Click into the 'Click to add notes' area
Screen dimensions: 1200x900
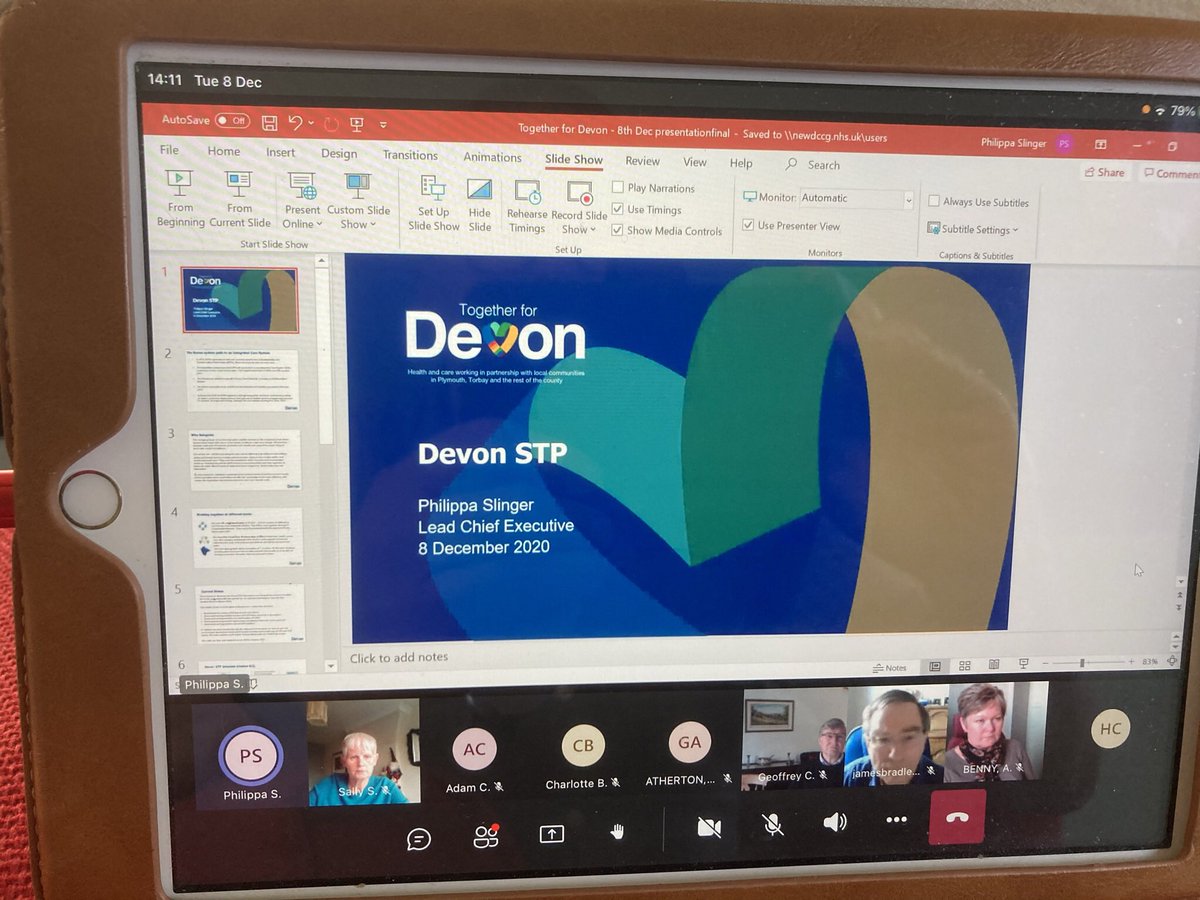399,657
